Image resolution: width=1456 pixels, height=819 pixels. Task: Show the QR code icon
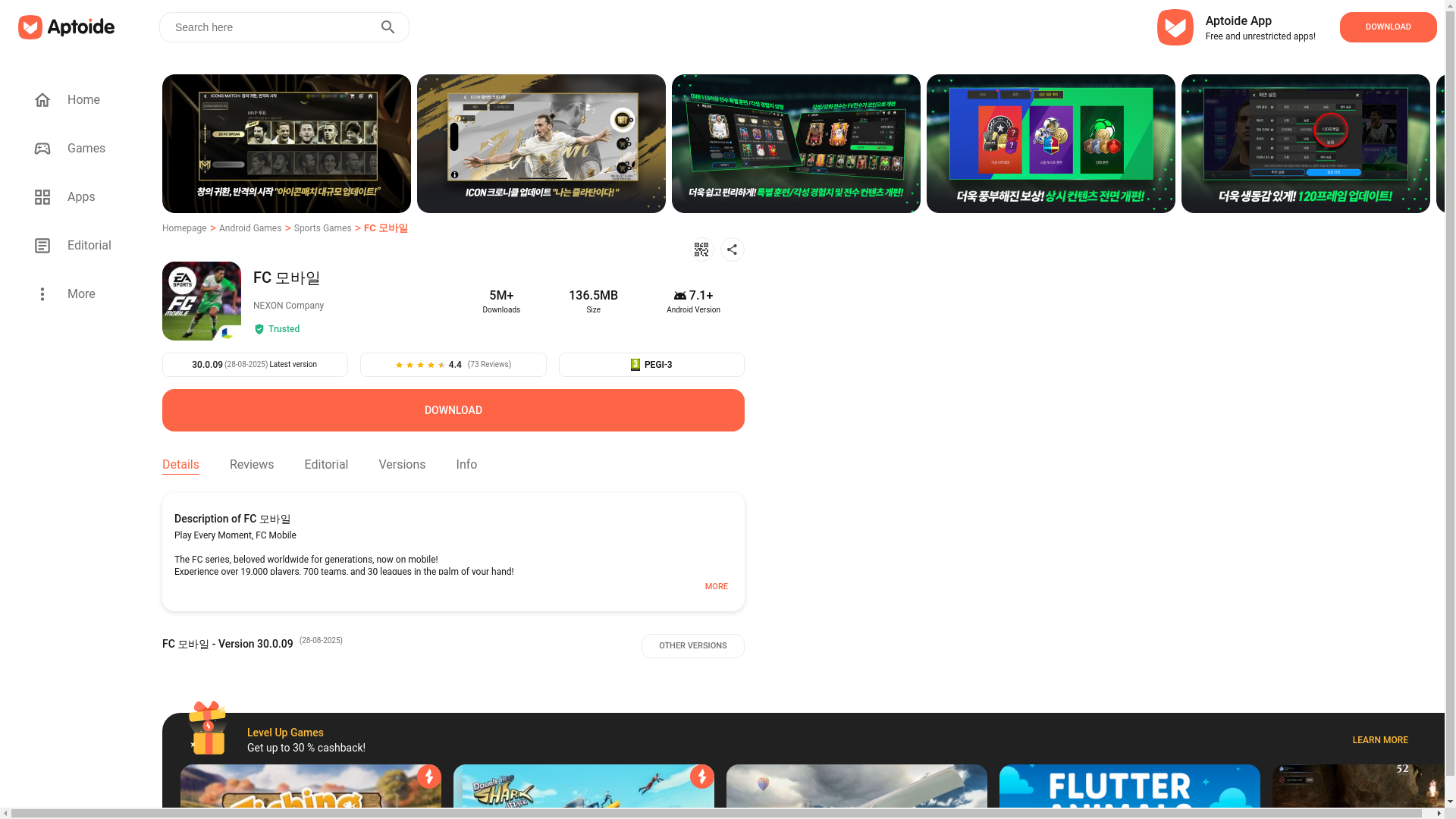[701, 249]
